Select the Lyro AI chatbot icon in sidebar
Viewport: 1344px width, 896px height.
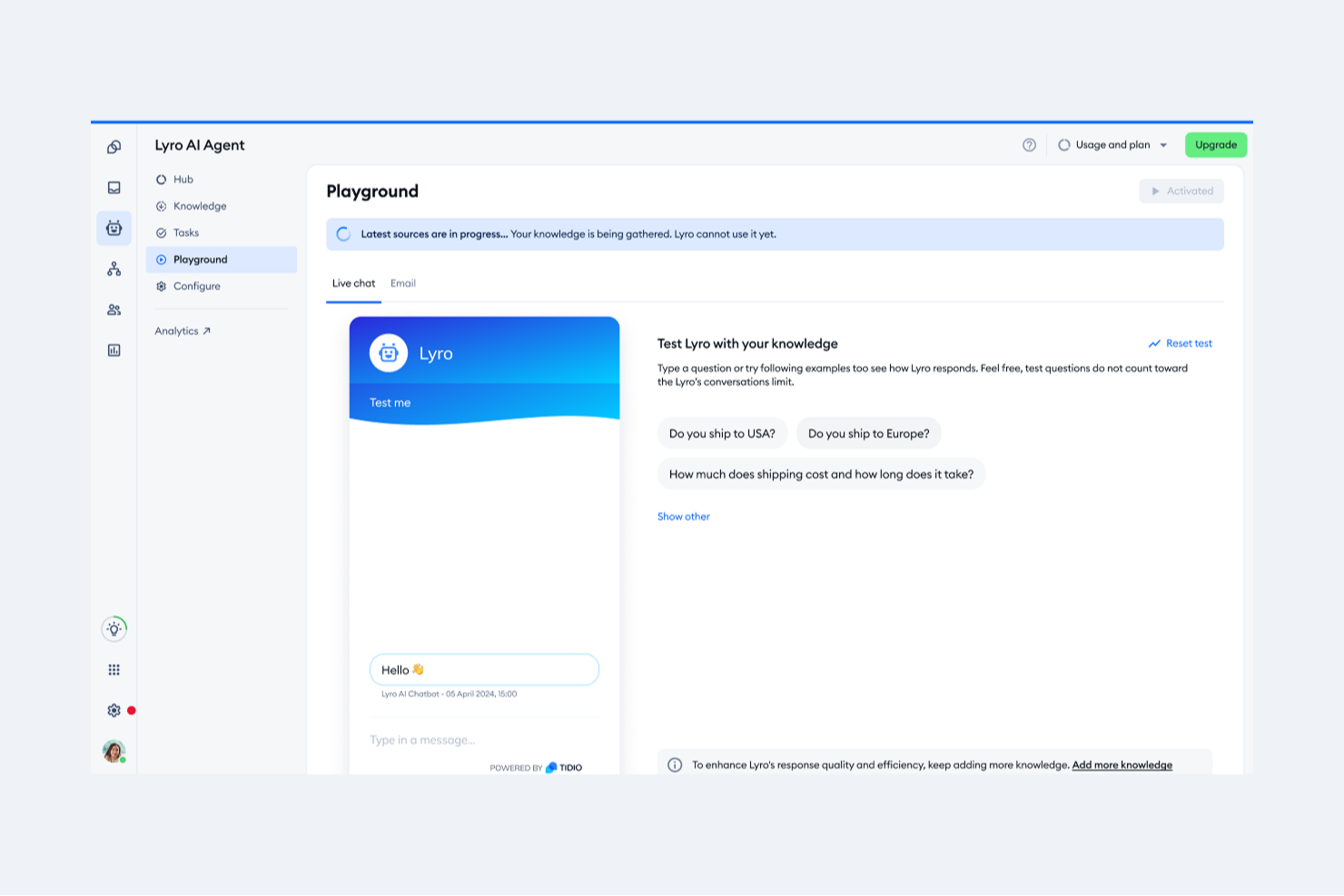[x=114, y=229]
